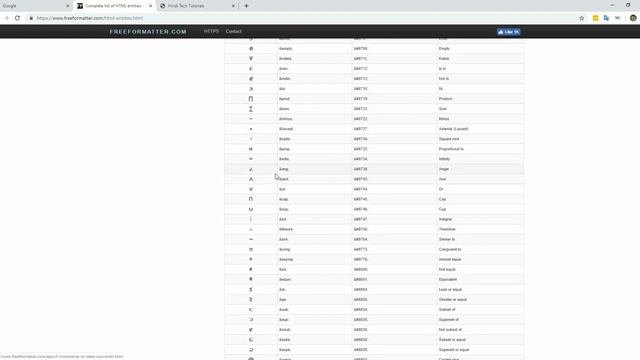Click the entity name in the Sum row
This screenshot has height=360, width=640.
(x=284, y=109)
